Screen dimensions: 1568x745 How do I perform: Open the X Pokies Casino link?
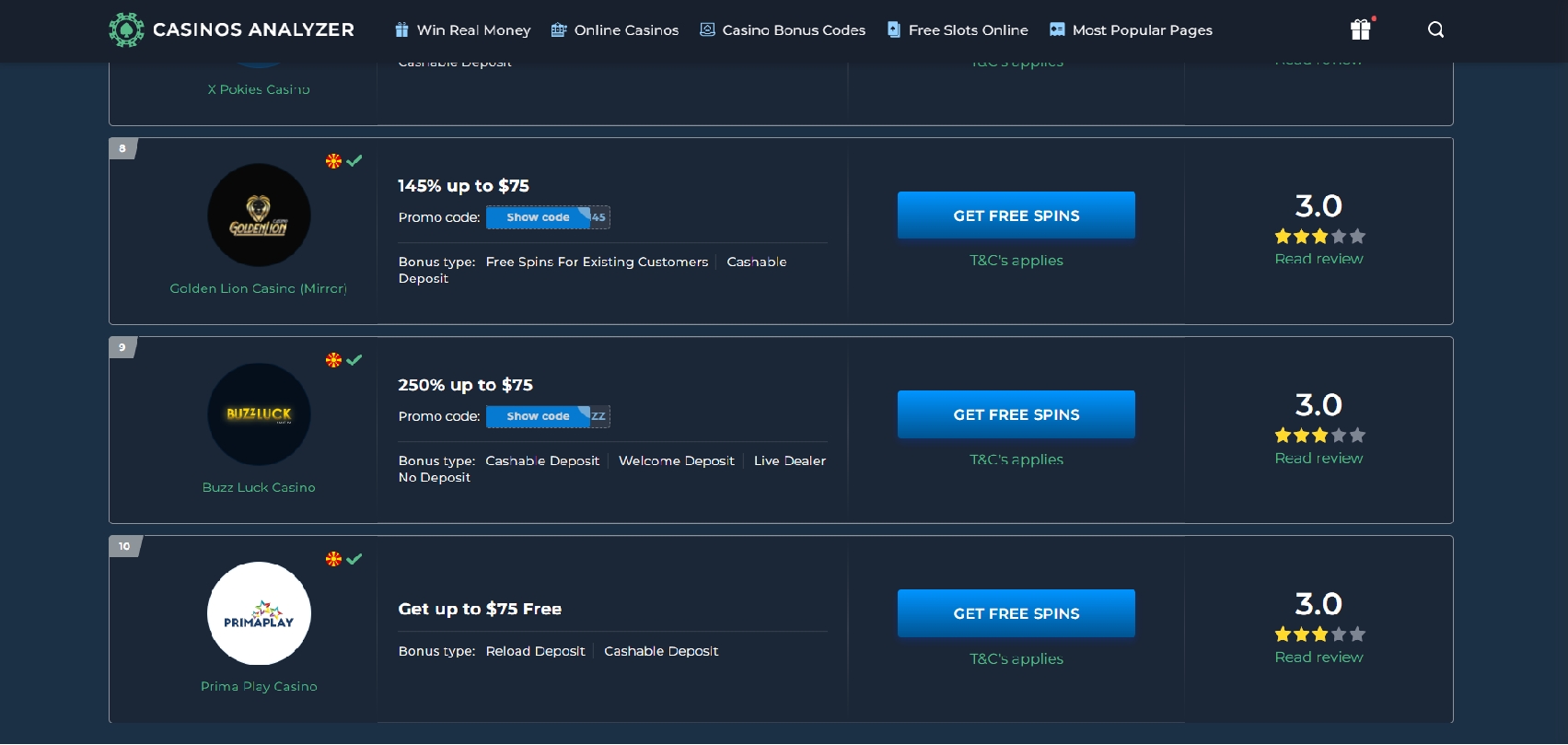pos(259,89)
